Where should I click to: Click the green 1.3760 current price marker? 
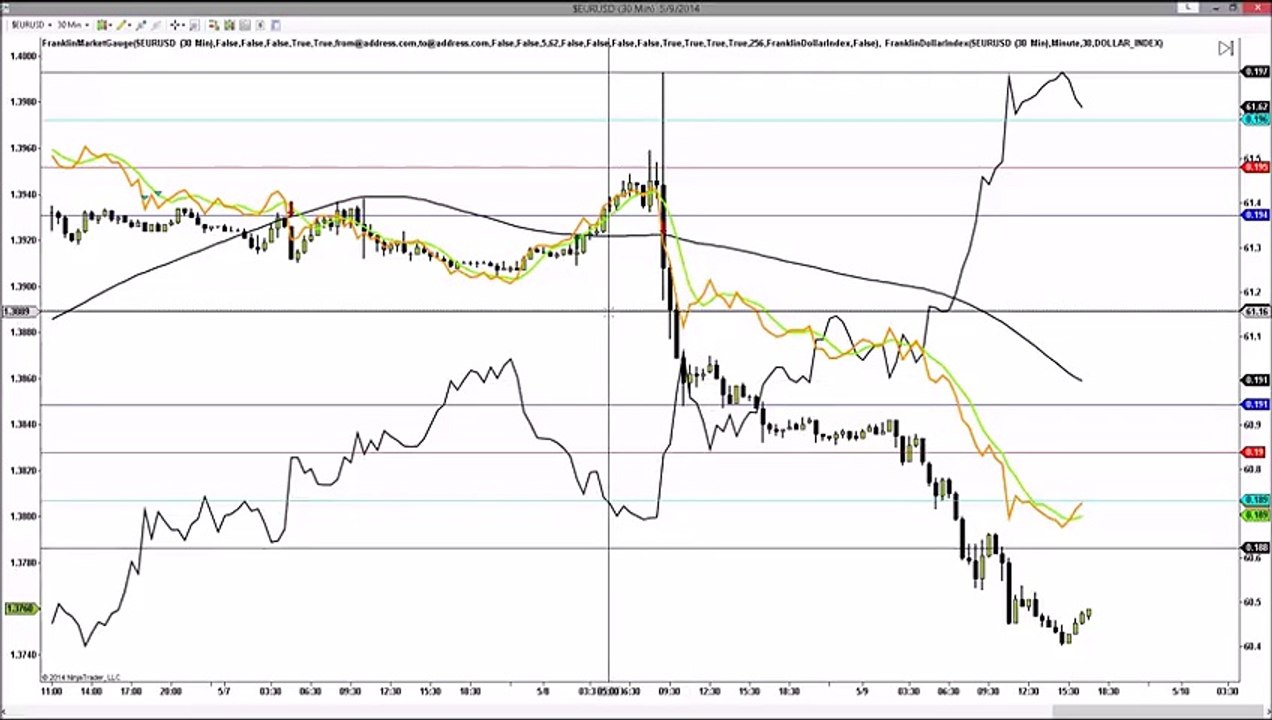coord(20,608)
